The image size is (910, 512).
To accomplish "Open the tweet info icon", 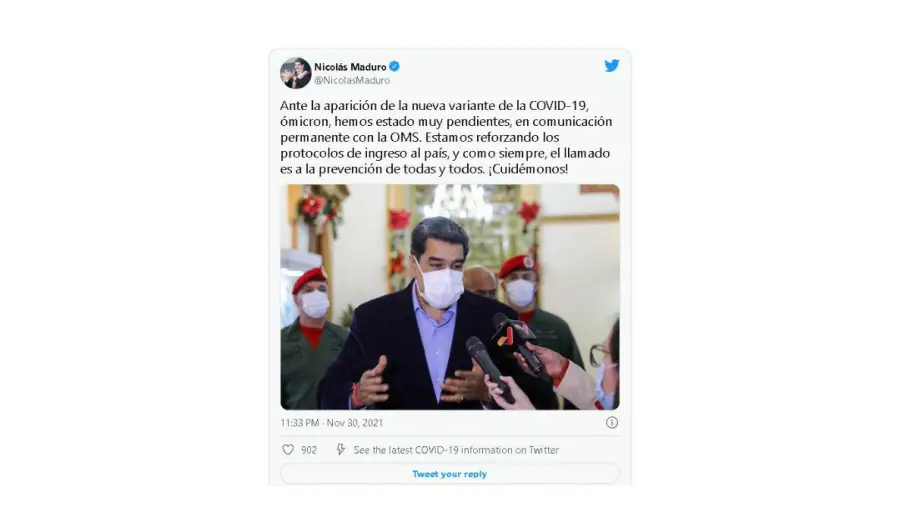I will (612, 423).
